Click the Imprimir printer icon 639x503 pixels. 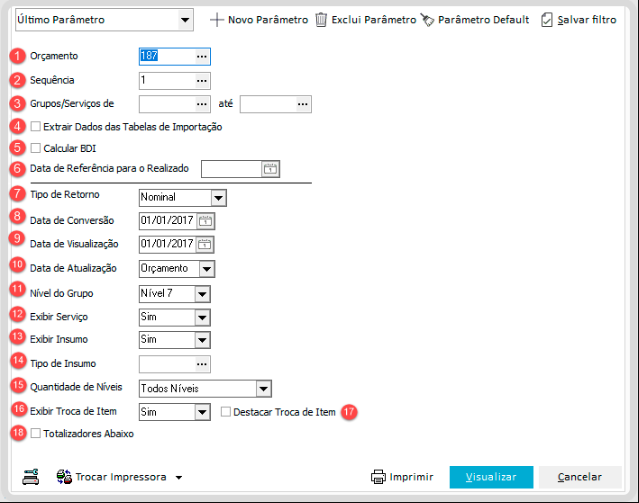[378, 477]
